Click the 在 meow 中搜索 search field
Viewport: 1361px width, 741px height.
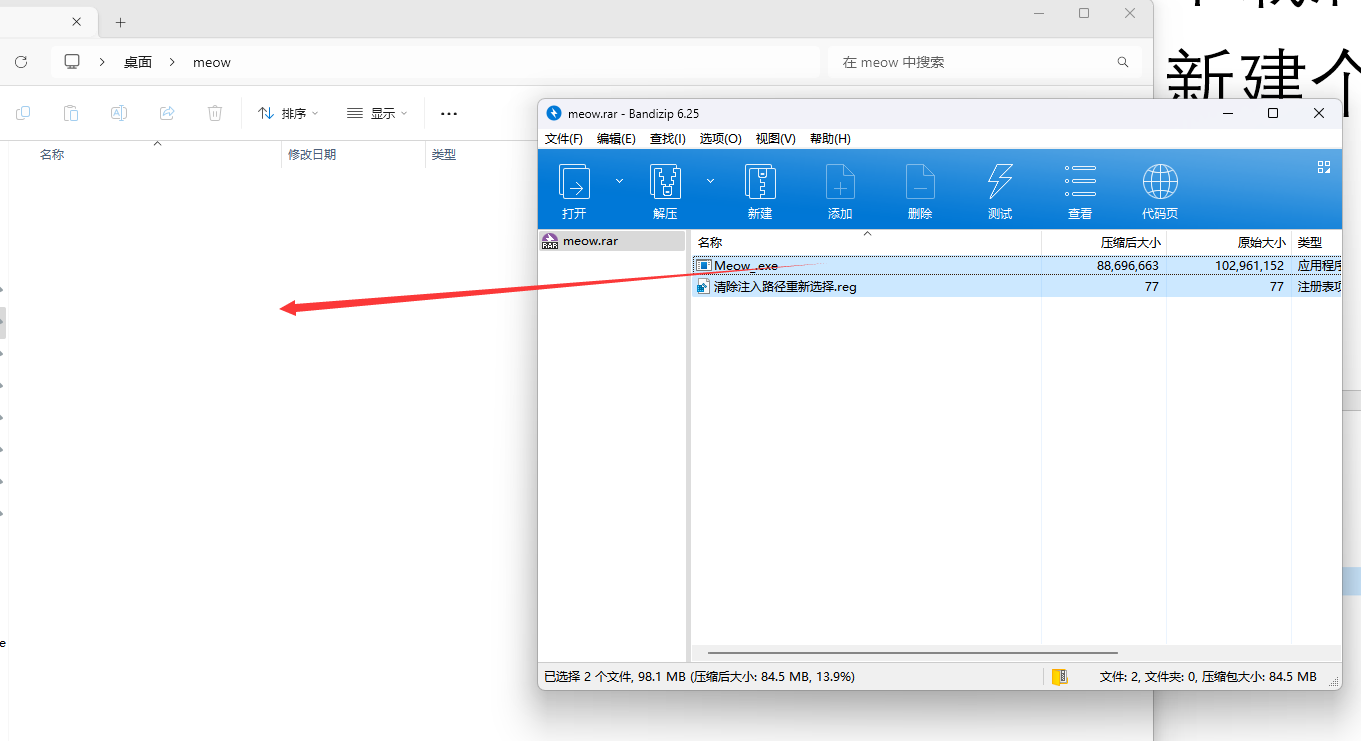coord(984,62)
